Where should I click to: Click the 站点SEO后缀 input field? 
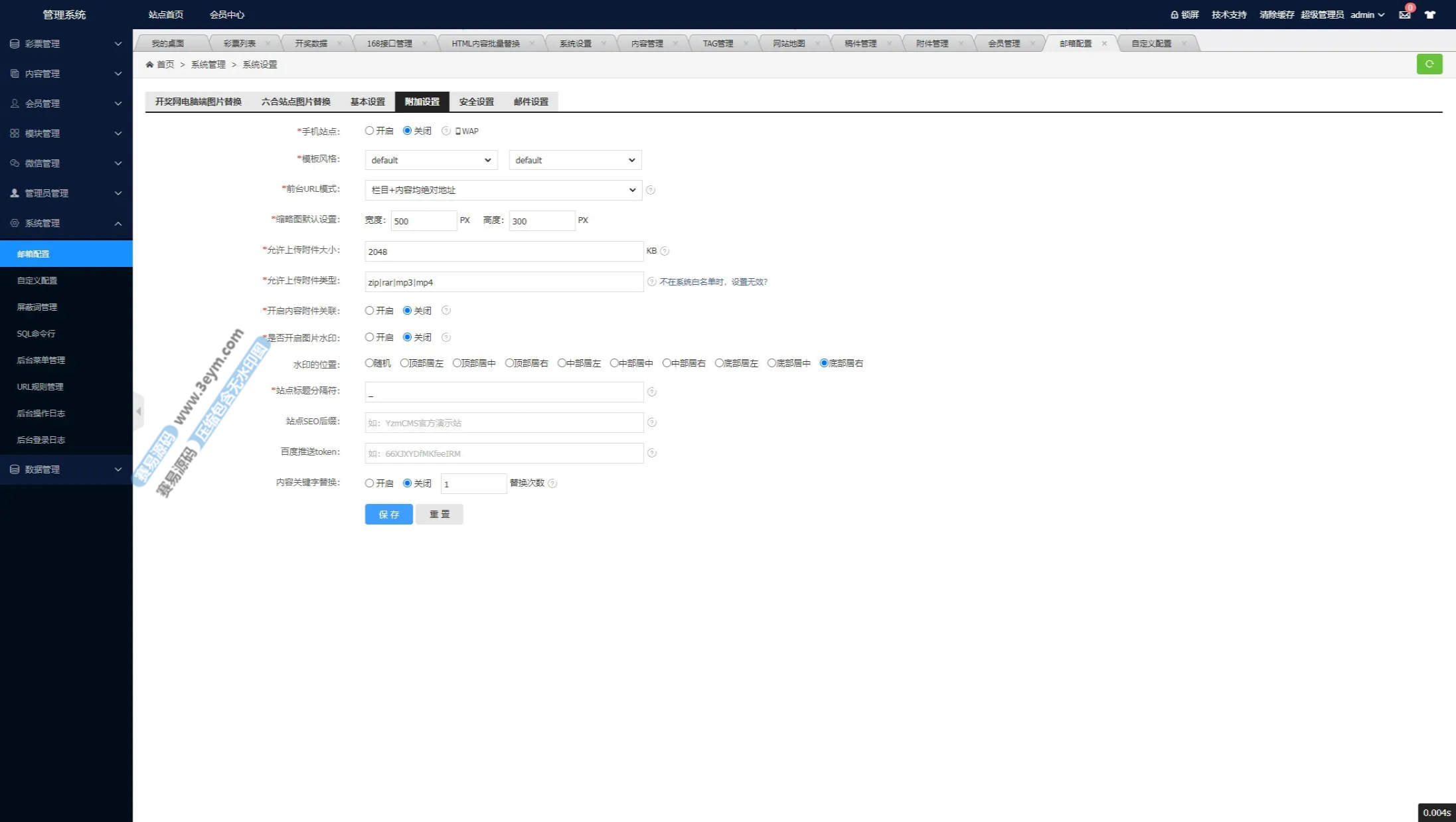click(503, 423)
